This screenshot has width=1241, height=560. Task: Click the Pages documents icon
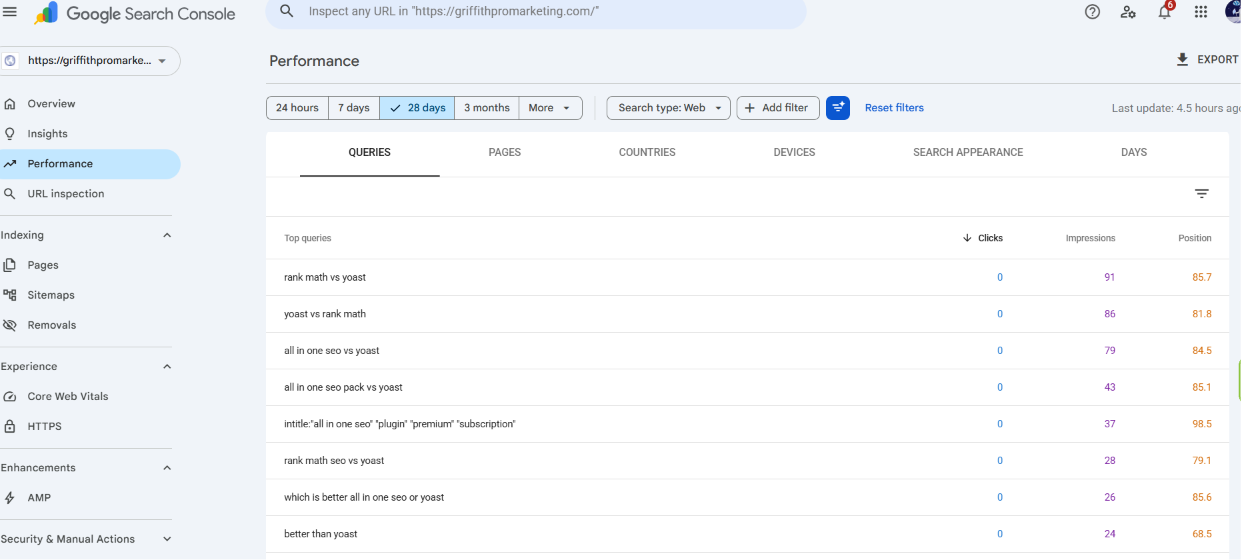pyautogui.click(x=10, y=265)
